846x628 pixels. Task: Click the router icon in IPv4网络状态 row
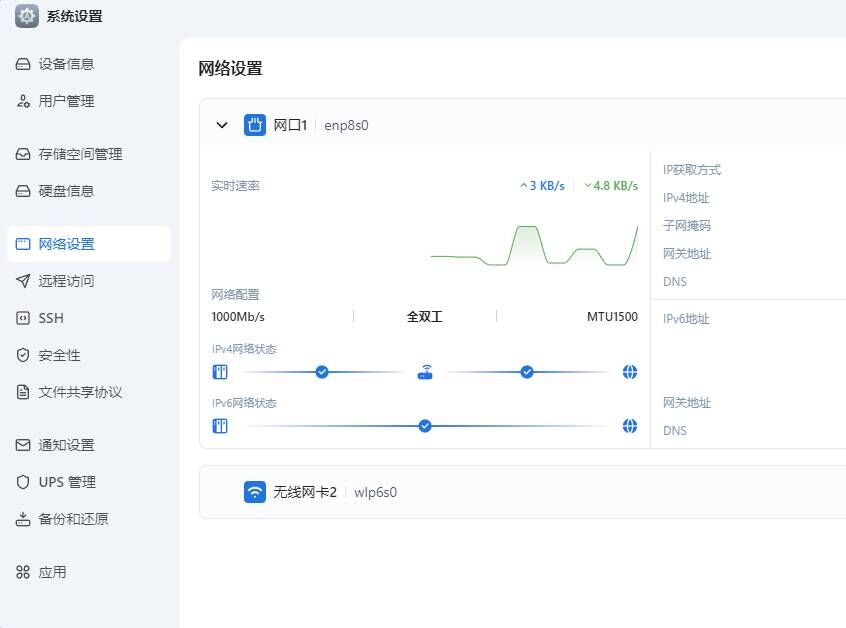point(425,372)
